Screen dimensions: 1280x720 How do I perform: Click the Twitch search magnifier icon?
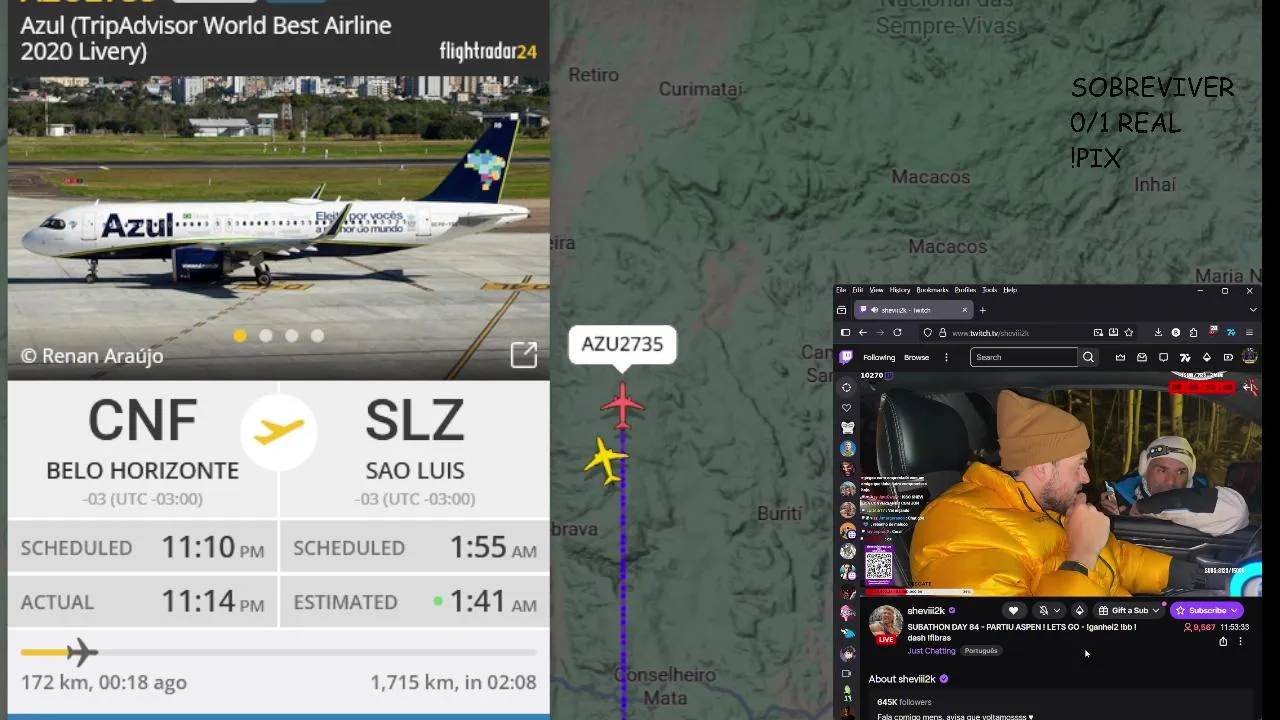[x=1088, y=357]
